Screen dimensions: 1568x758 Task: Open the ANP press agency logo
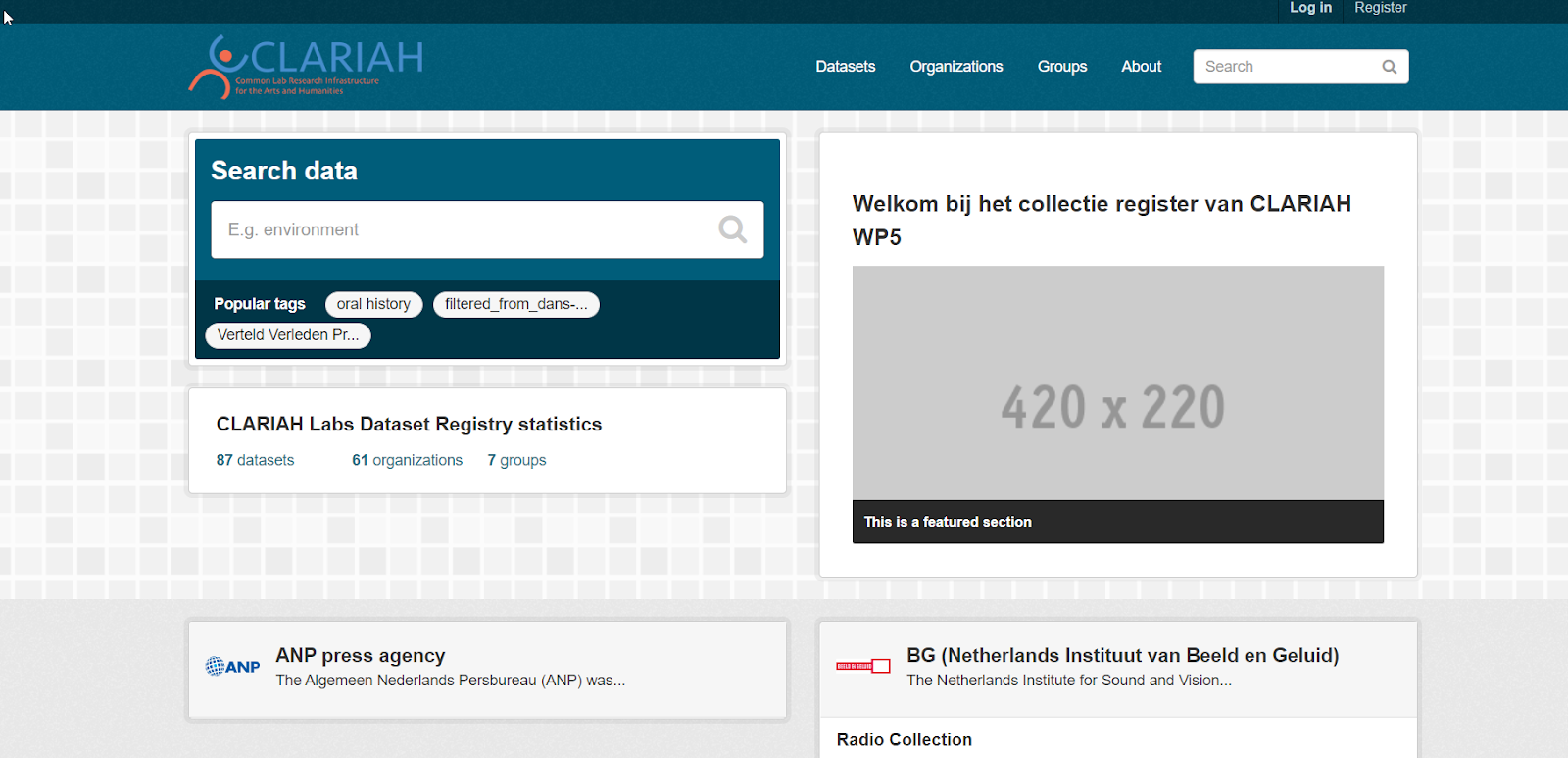tap(232, 667)
